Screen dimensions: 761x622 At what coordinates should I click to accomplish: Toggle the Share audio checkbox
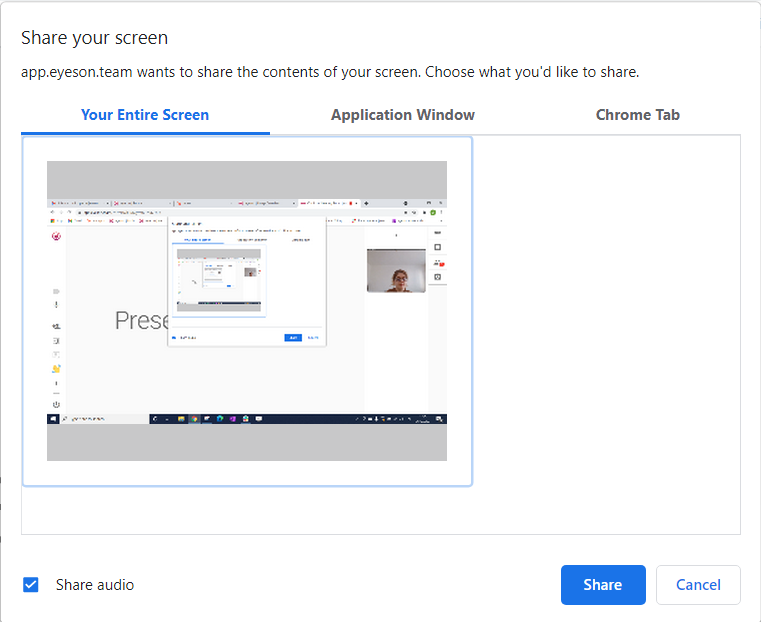click(x=31, y=585)
